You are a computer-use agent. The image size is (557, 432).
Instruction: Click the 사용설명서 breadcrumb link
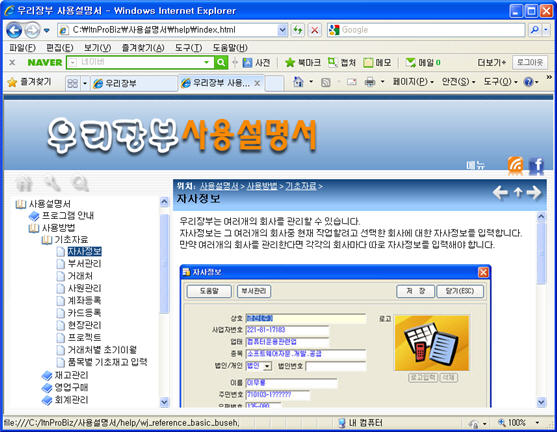click(x=219, y=186)
